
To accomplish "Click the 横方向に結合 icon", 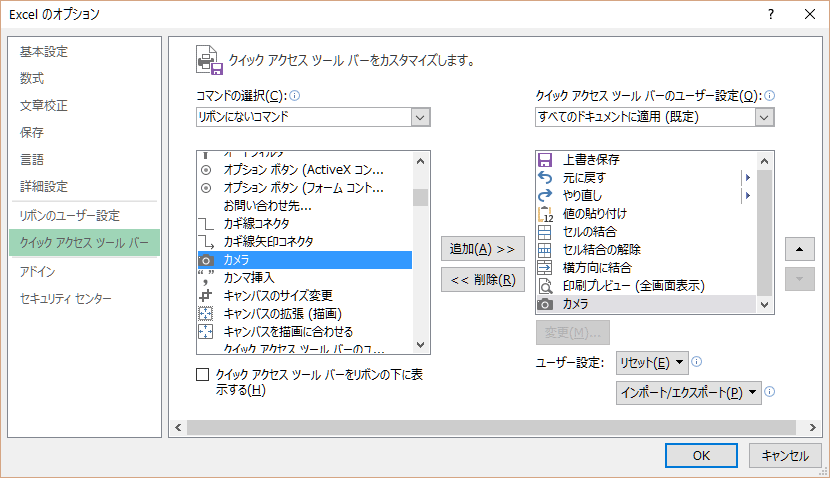I will point(545,268).
